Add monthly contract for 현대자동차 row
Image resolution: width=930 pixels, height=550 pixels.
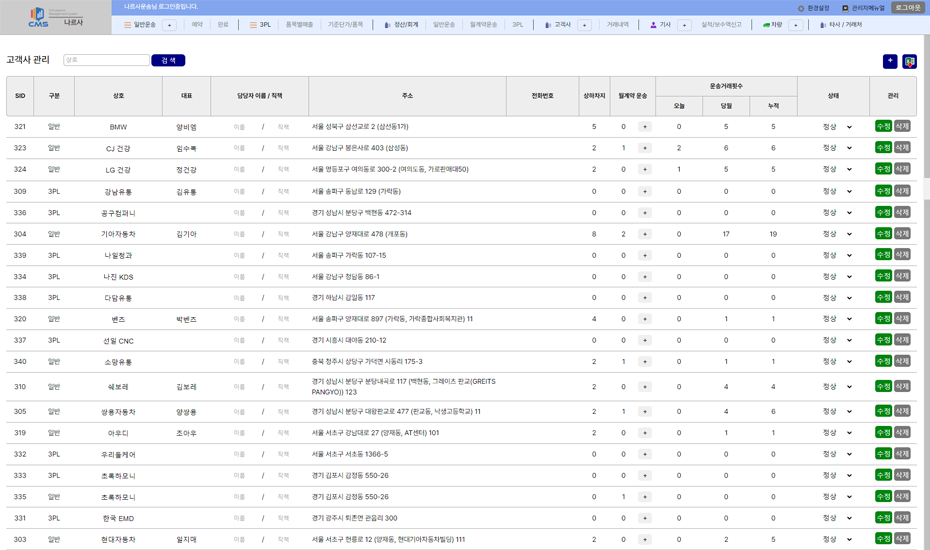pyautogui.click(x=645, y=540)
